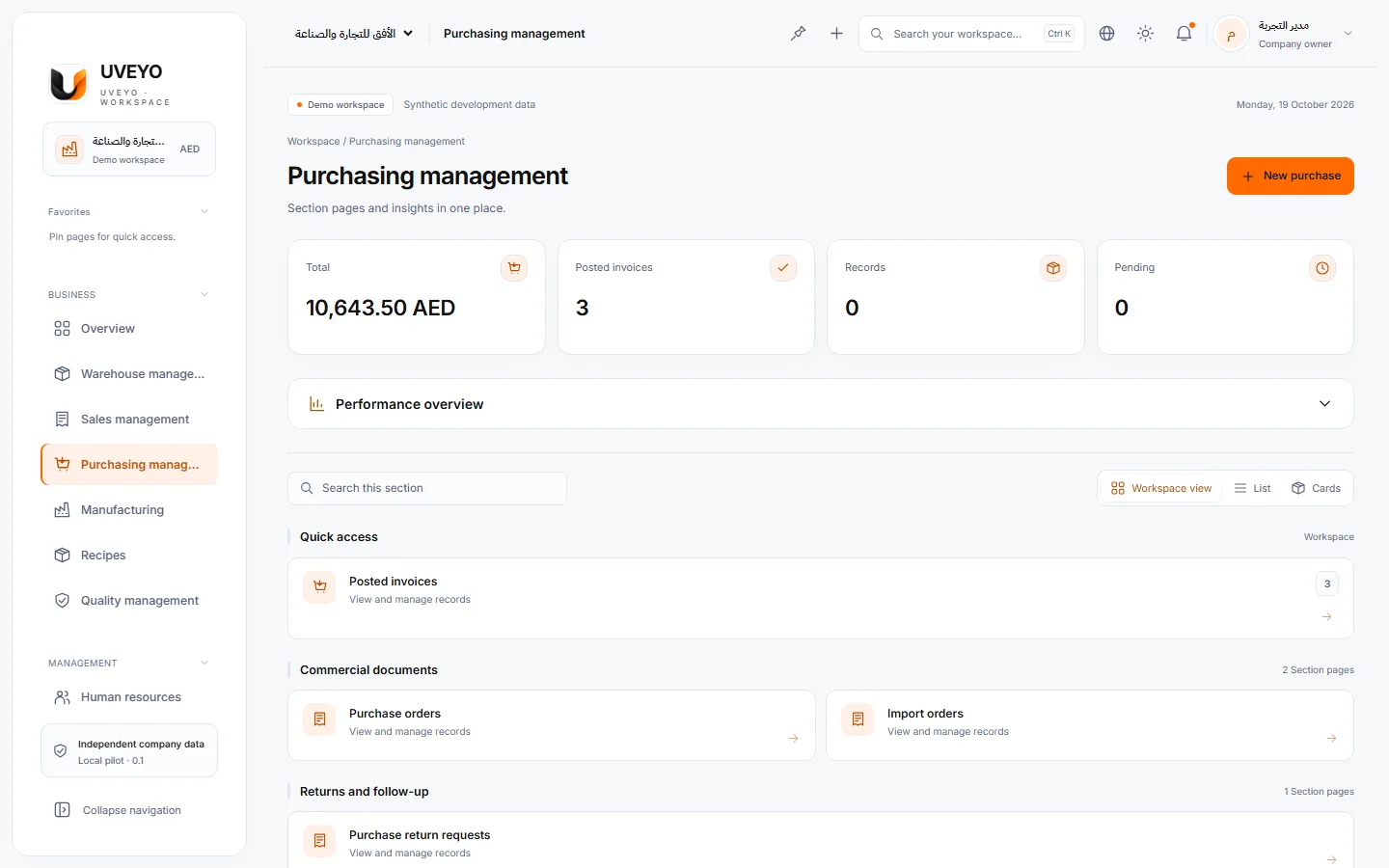Open the company selector dropdown in header

(x=354, y=34)
